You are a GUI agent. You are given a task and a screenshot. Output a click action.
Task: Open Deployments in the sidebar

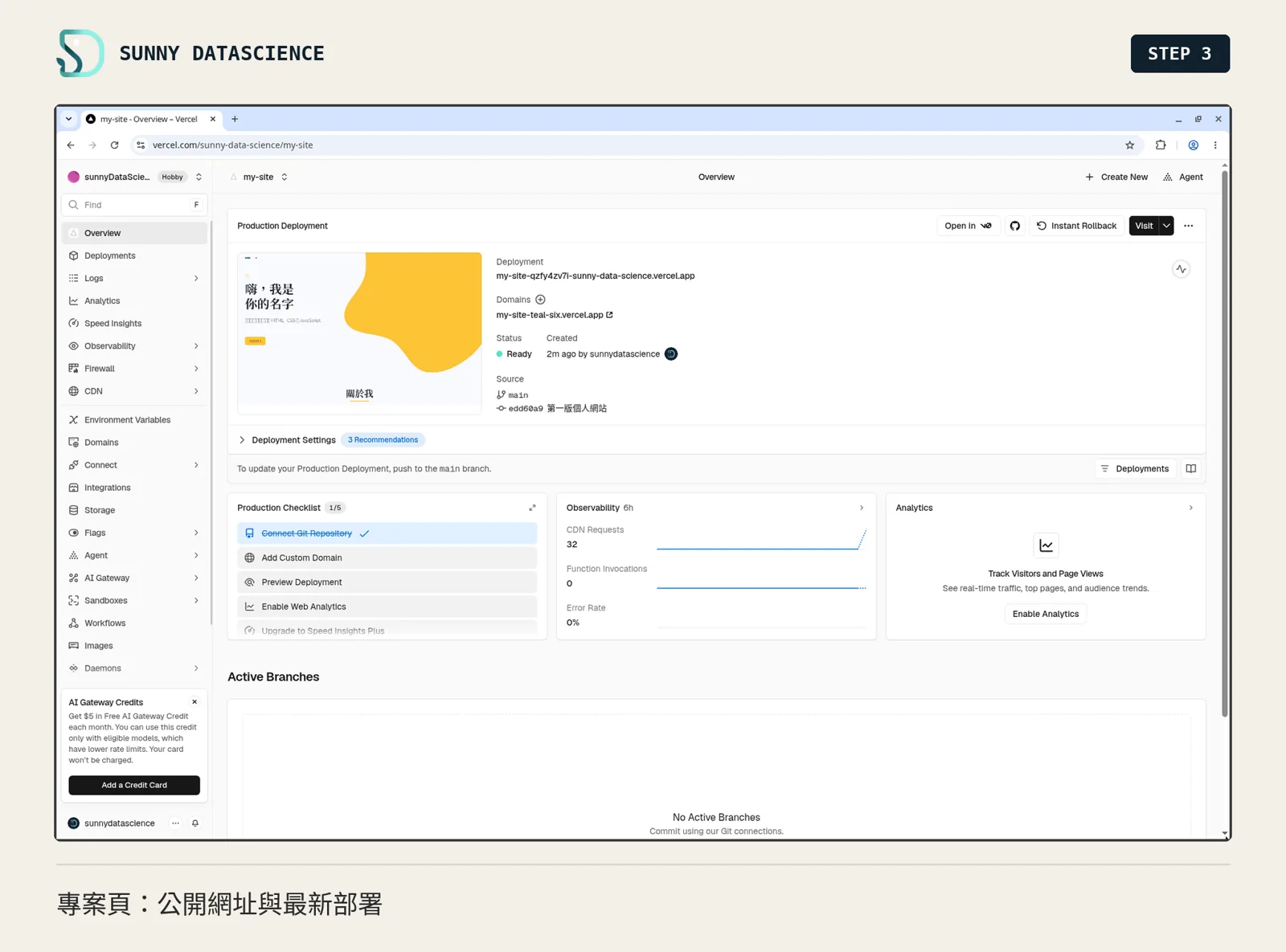tap(134, 255)
